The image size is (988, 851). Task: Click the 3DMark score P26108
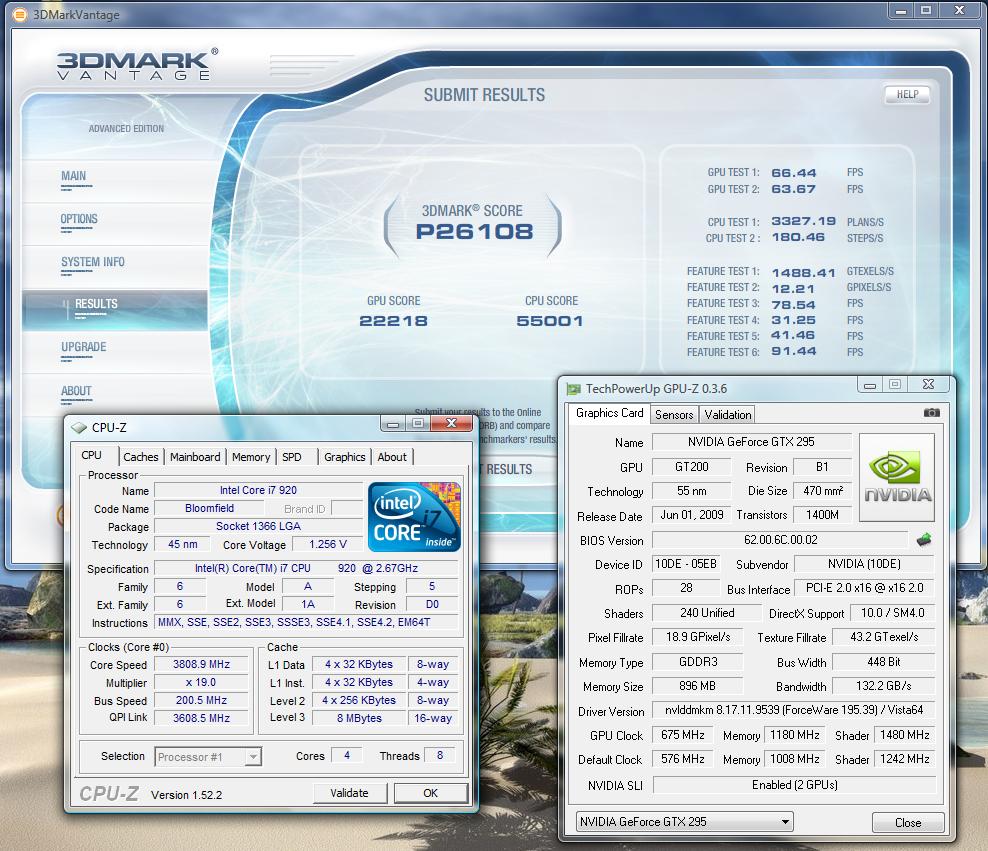point(474,232)
